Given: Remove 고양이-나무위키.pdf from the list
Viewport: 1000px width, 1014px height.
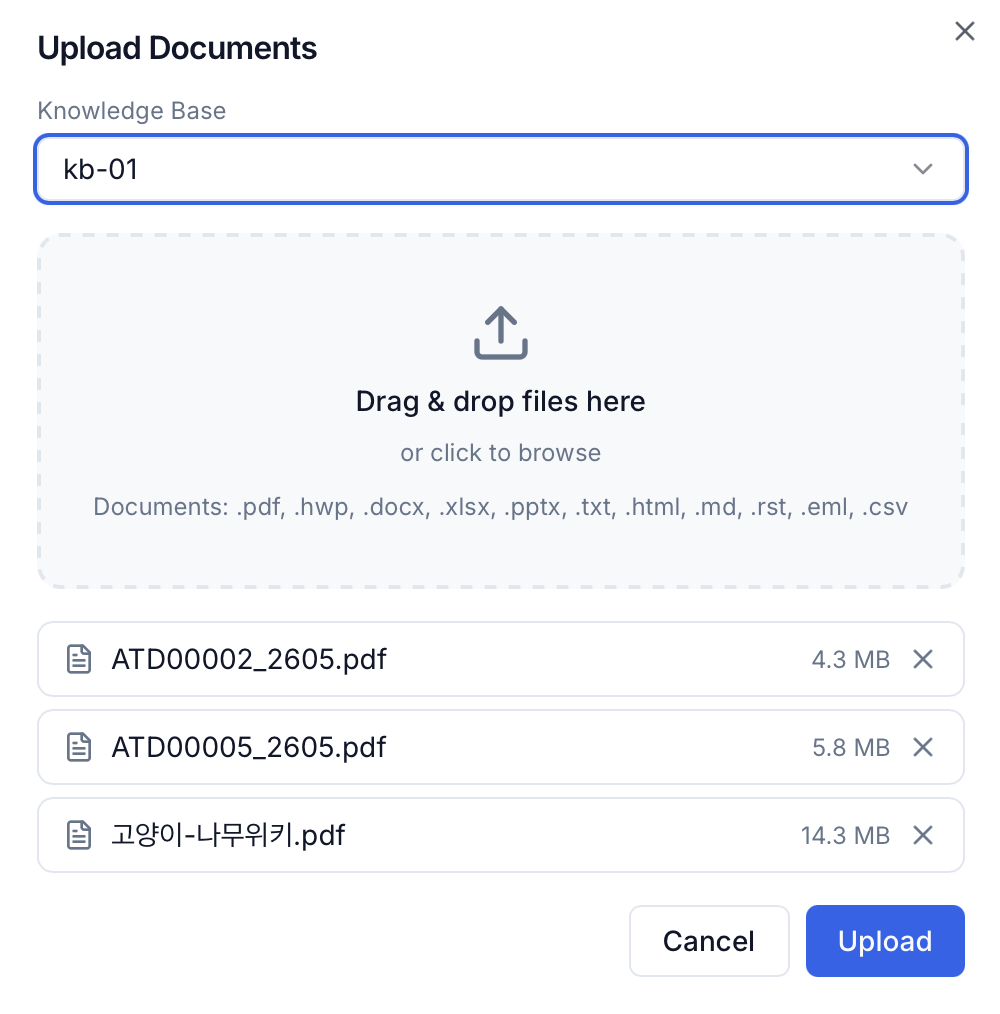Looking at the screenshot, I should point(923,835).
